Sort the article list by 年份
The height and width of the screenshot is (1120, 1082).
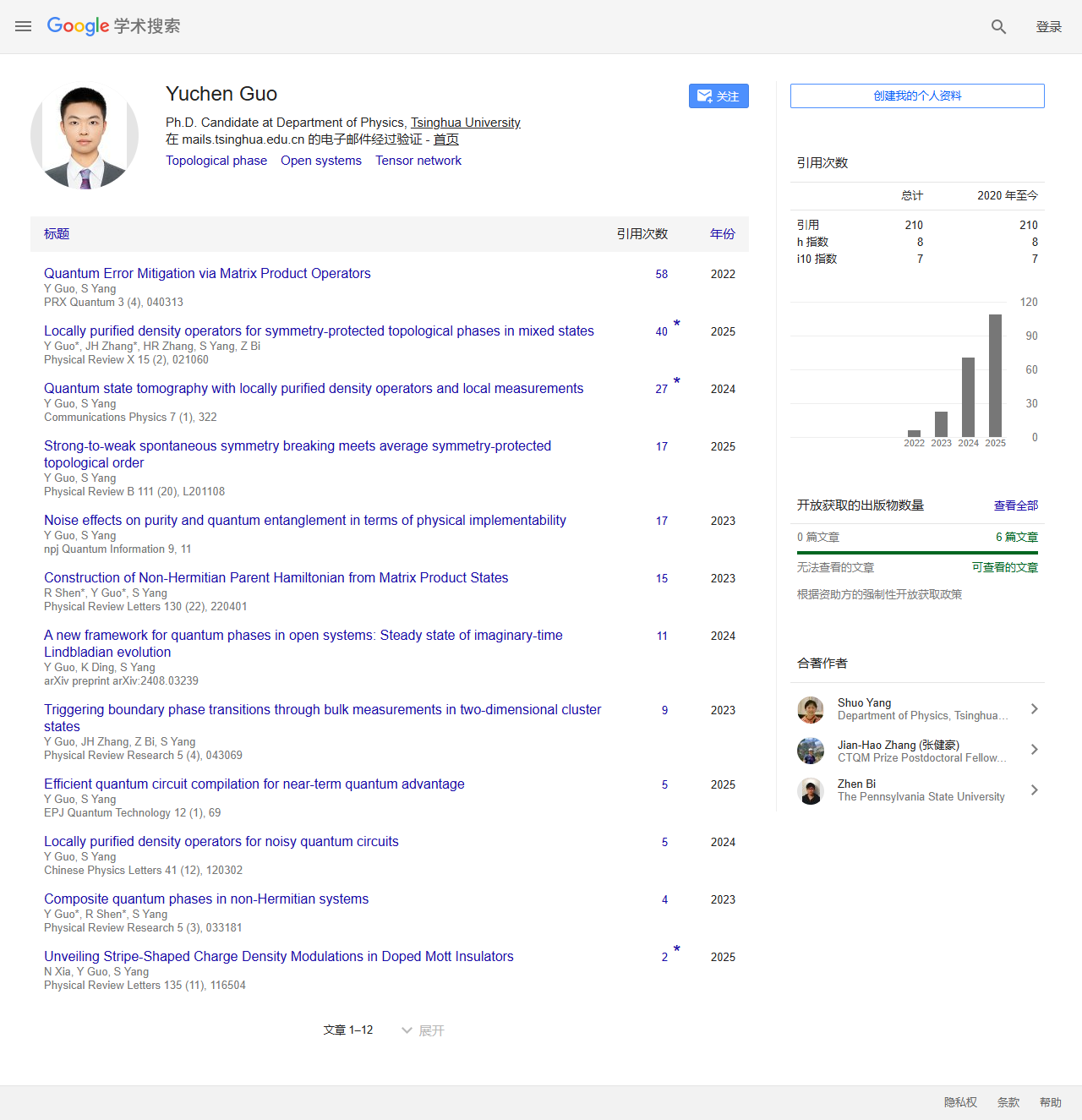point(723,234)
